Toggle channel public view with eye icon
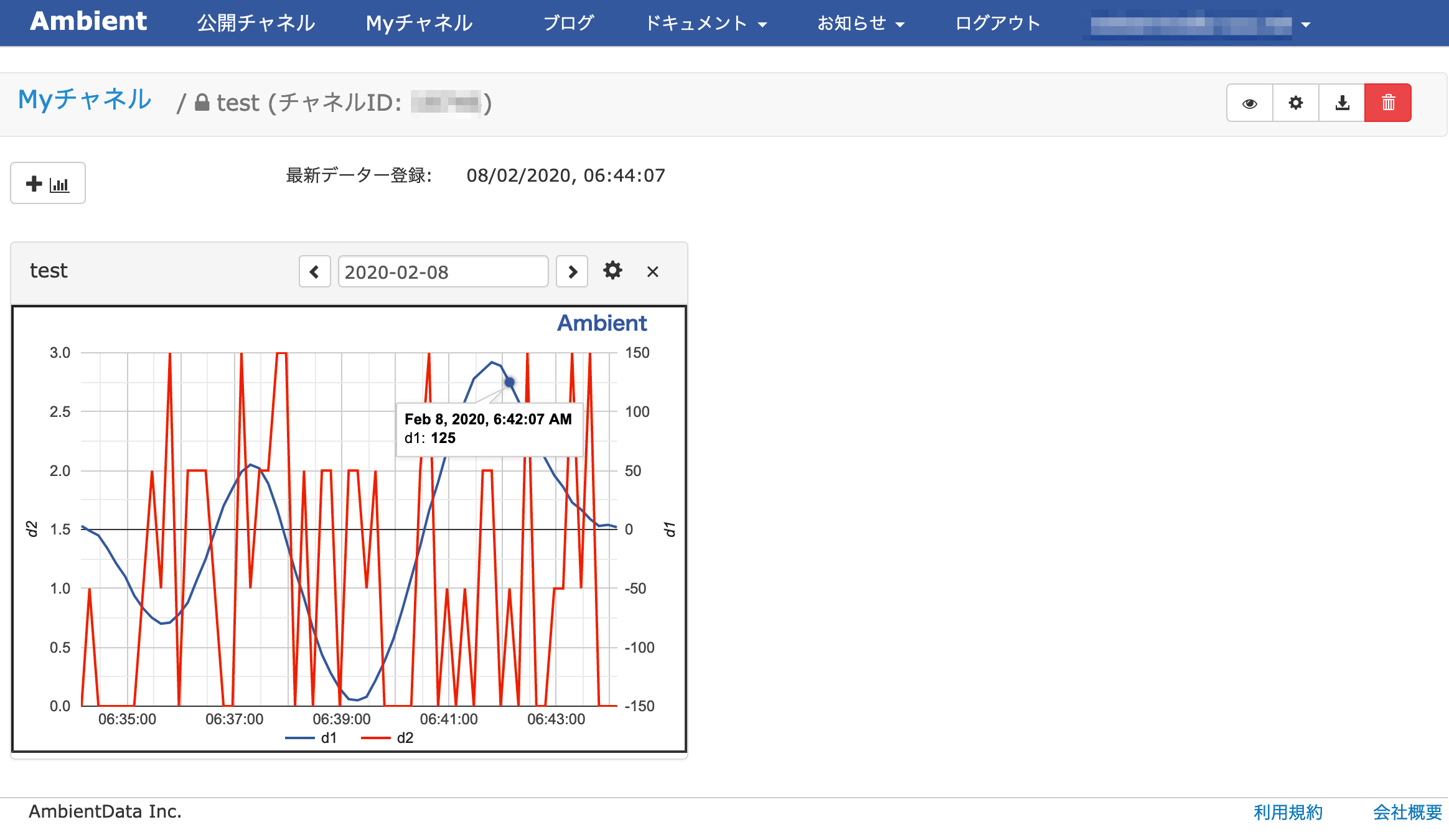The width and height of the screenshot is (1449, 840). click(x=1249, y=103)
